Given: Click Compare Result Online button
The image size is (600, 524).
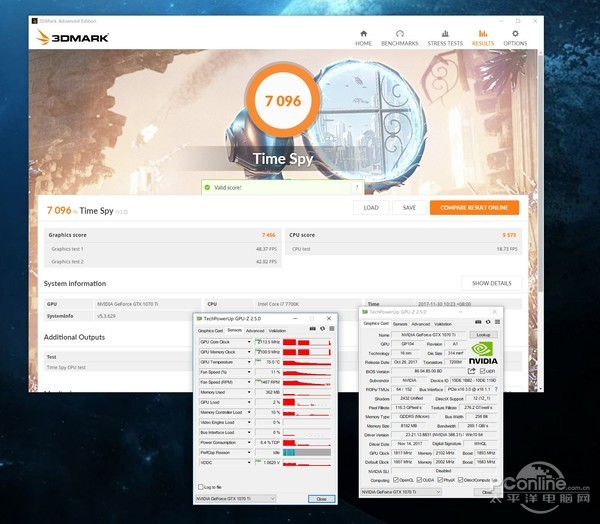Looking at the screenshot, I should (x=473, y=207).
